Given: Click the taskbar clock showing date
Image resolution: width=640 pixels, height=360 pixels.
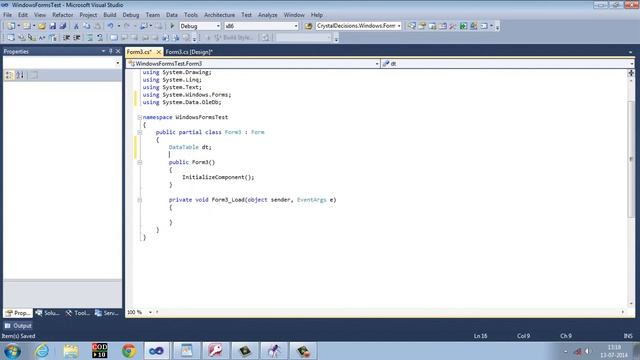Looking at the screenshot, I should (x=614, y=351).
